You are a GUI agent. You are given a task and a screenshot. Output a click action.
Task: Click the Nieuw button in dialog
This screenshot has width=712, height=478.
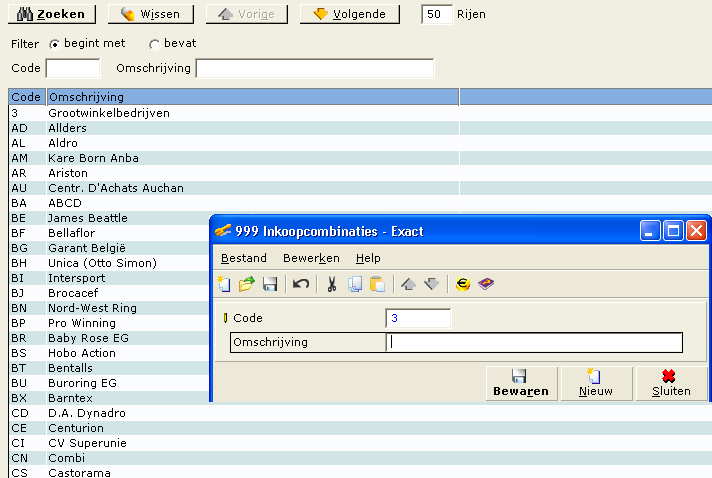point(596,384)
